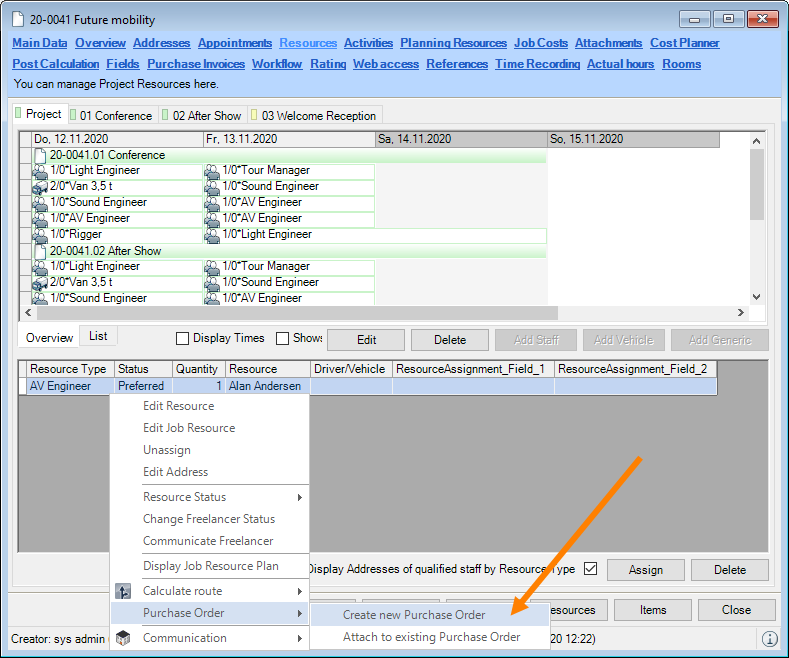Click the staff icon beside first Tour Manager
Screen dimensions: 789x658
point(212,171)
